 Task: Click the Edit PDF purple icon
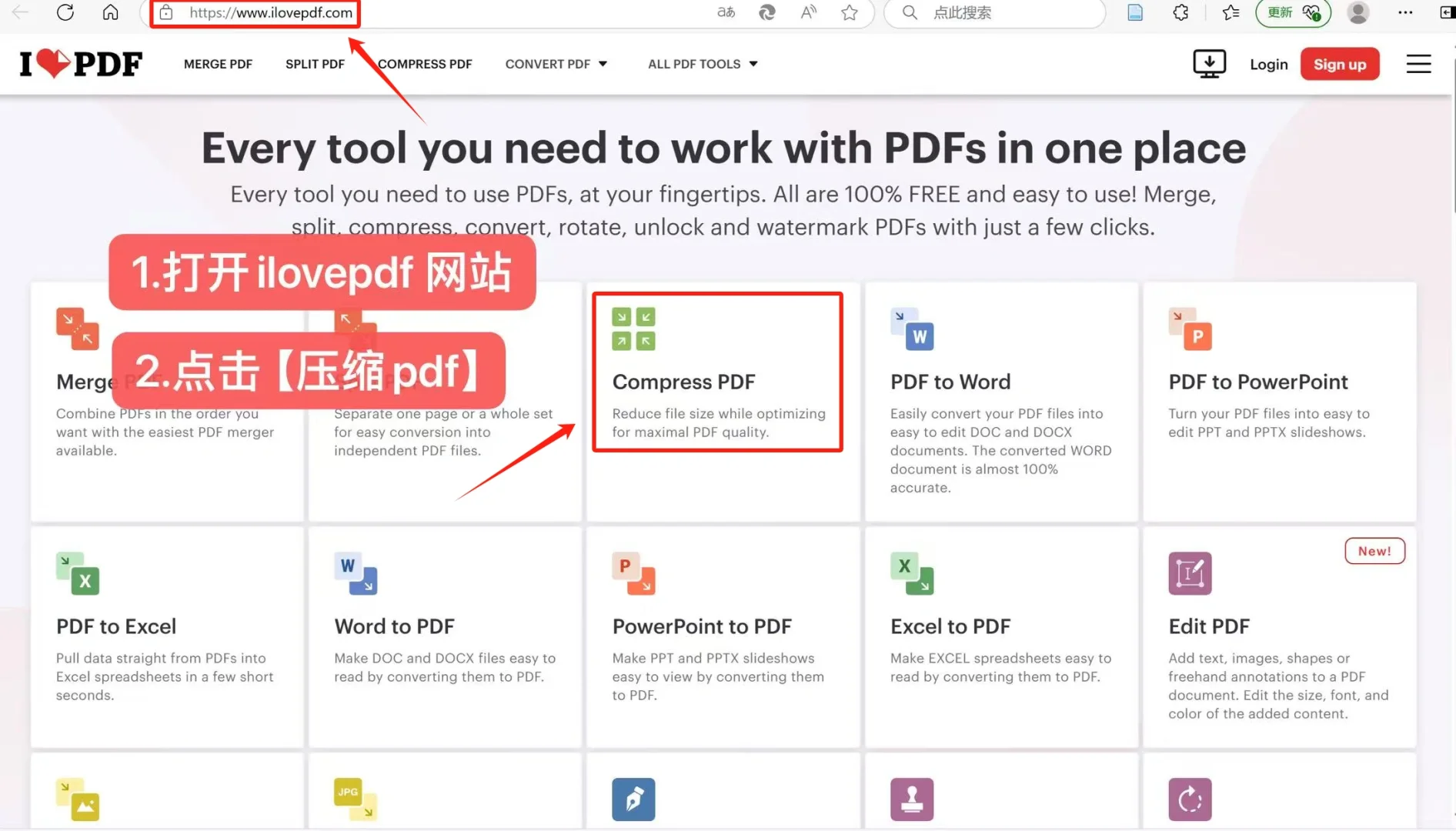[1190, 573]
